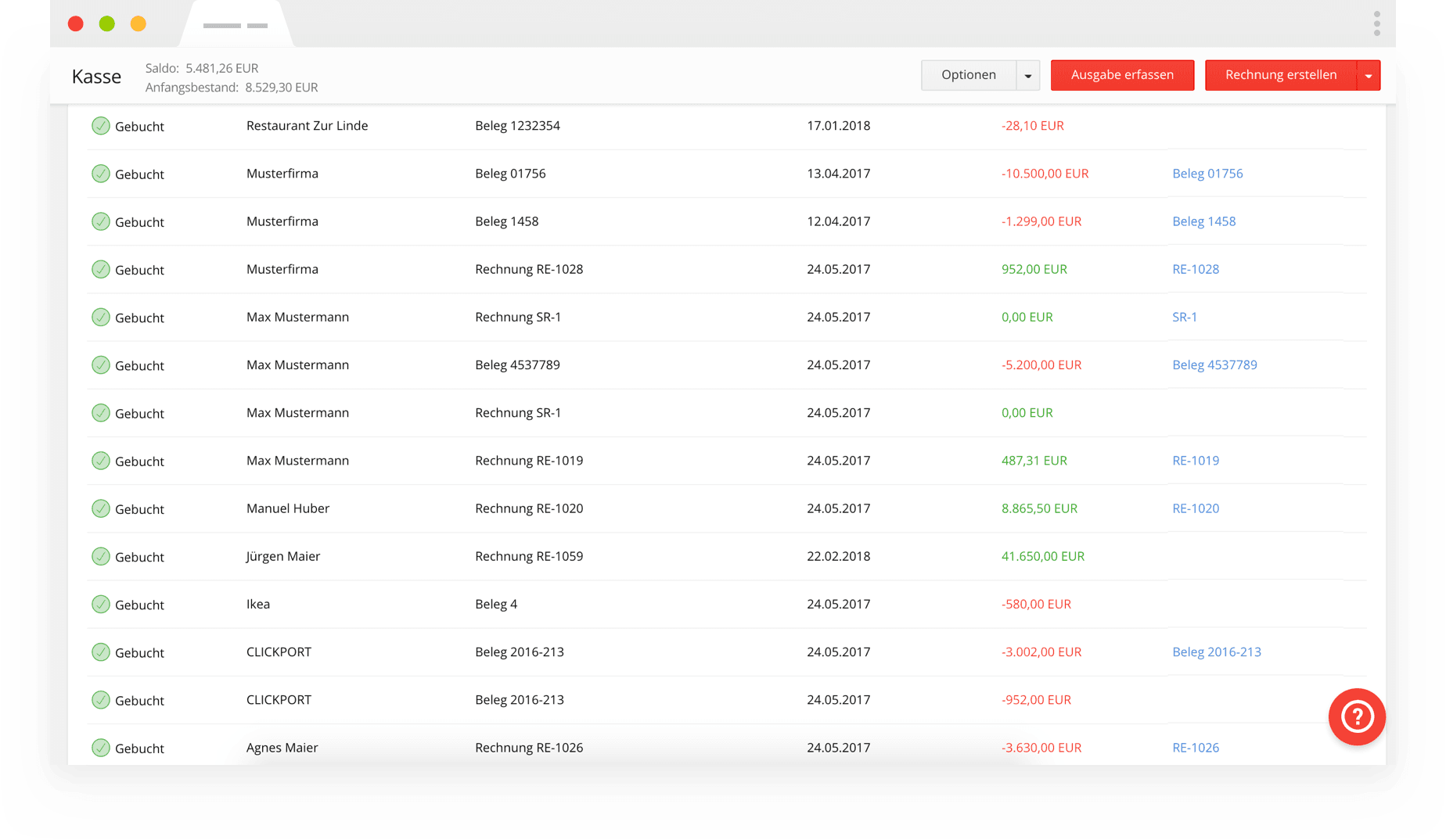Click the Rechnung erstellen button
The image size is (1446, 840).
point(1280,75)
